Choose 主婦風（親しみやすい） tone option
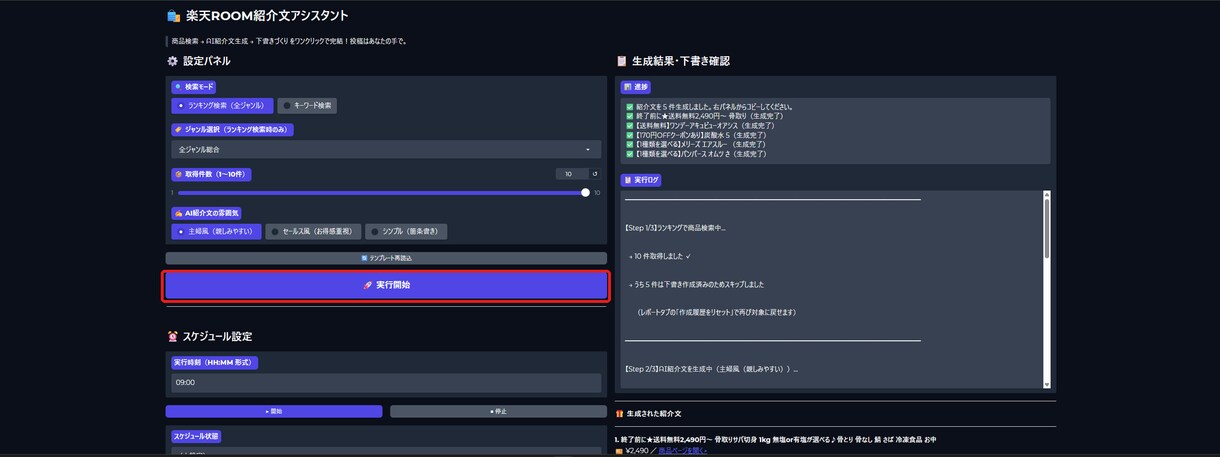The image size is (1220, 457). pyautogui.click(x=216, y=232)
